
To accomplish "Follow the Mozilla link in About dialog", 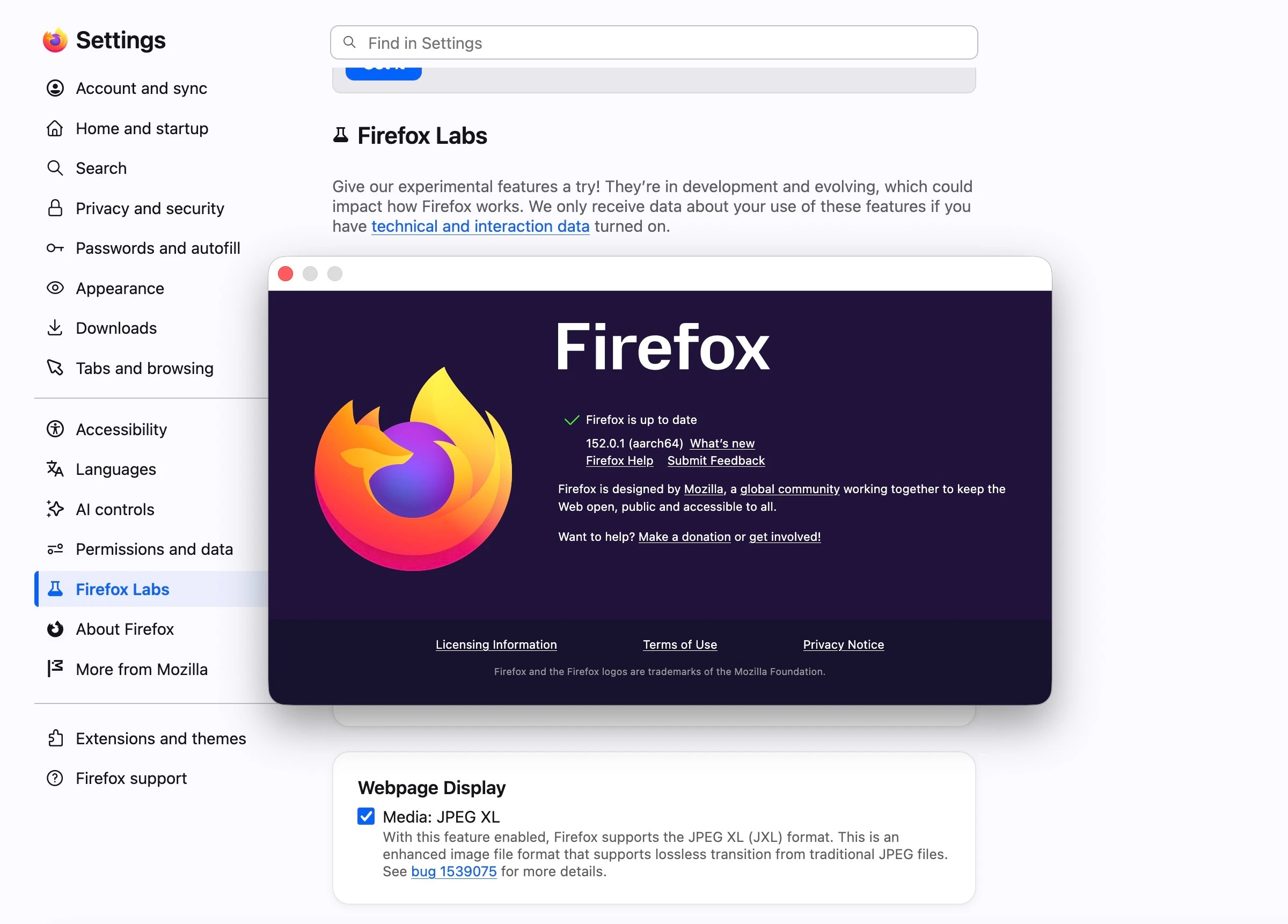I will click(703, 489).
